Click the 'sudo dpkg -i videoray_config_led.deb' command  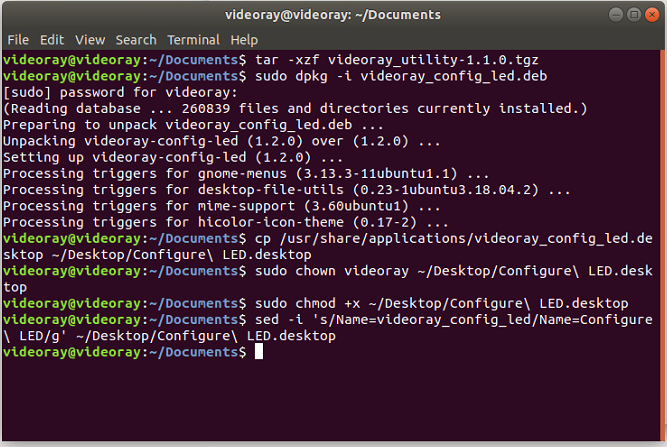point(401,77)
